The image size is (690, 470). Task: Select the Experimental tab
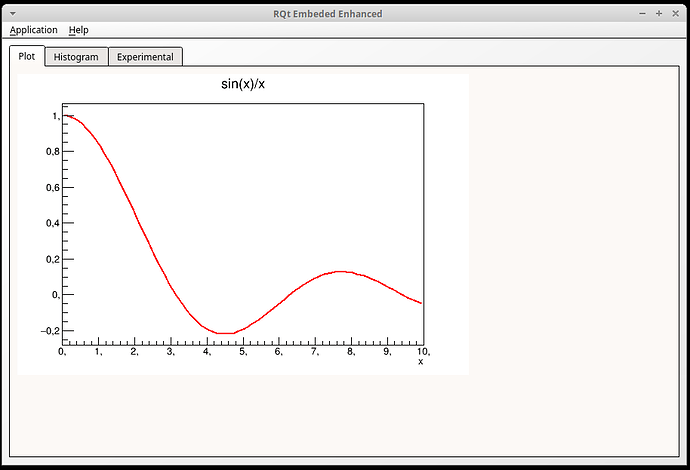(x=145, y=57)
